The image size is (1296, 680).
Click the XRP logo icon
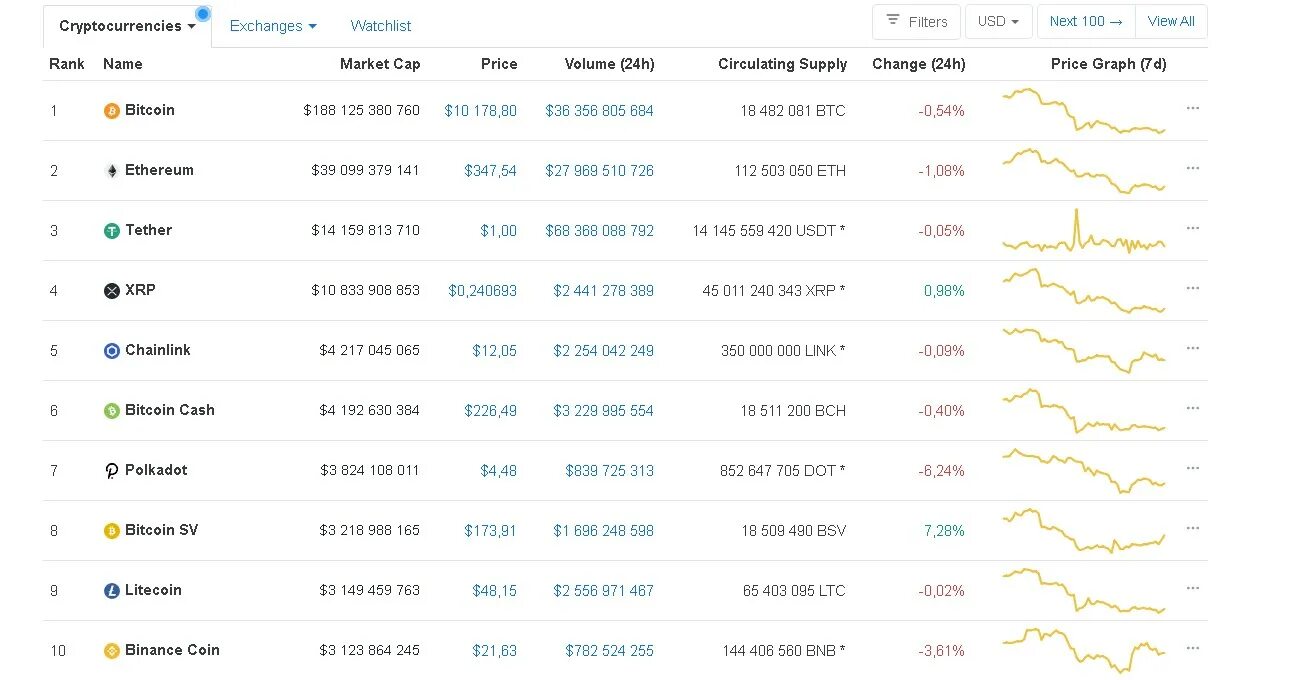112,291
